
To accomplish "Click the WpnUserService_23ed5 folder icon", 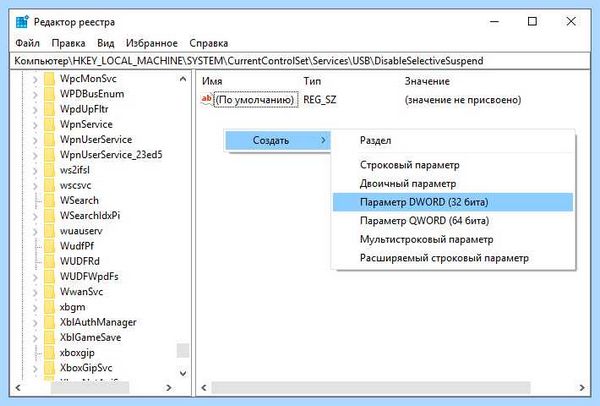I will coord(49,155).
